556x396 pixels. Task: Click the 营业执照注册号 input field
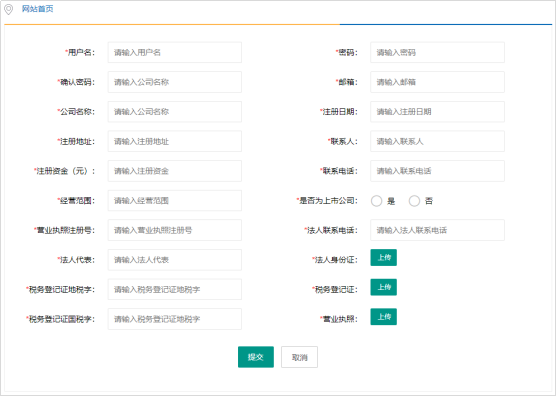175,230
